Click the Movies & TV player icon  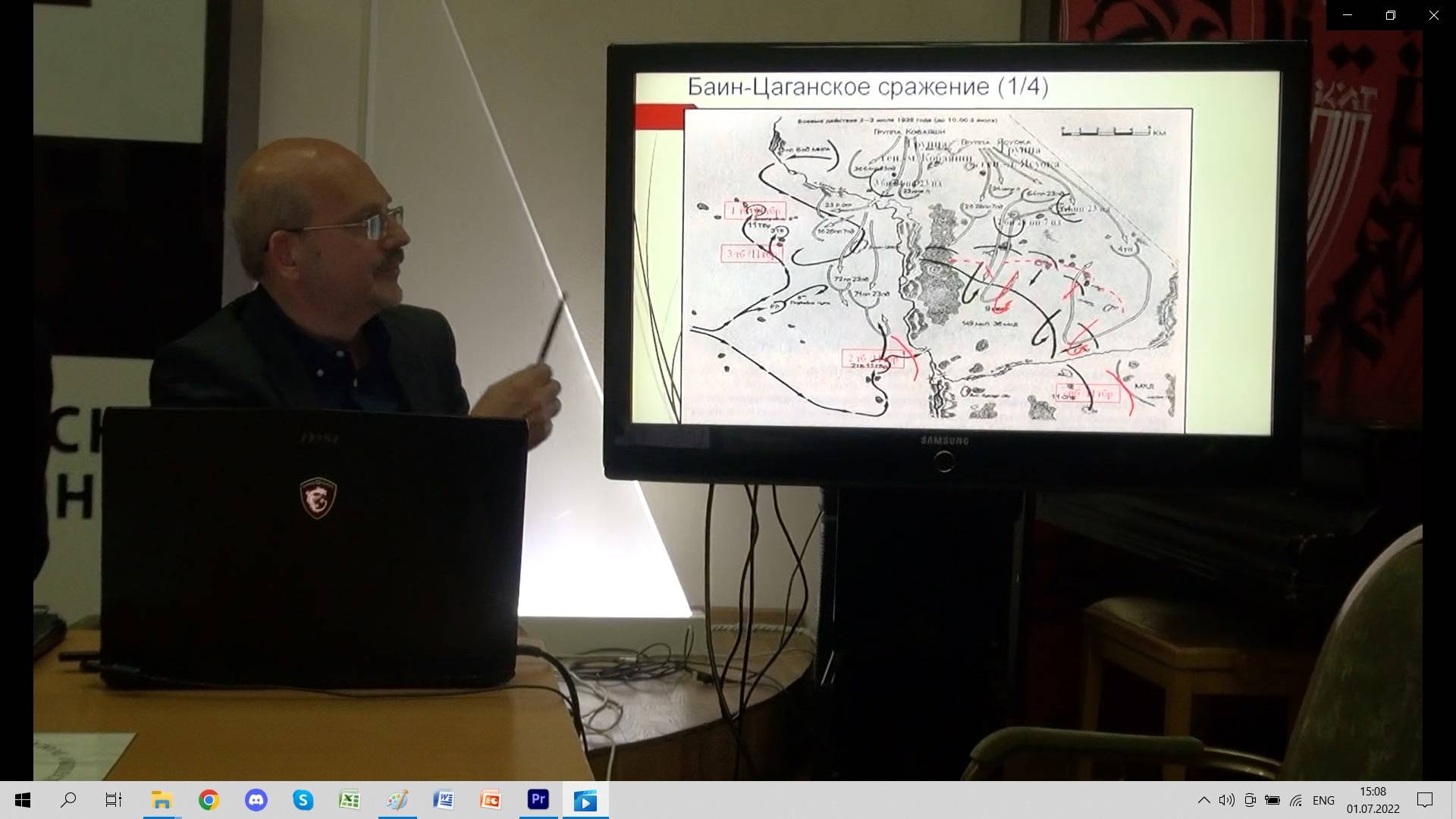pyautogui.click(x=585, y=800)
